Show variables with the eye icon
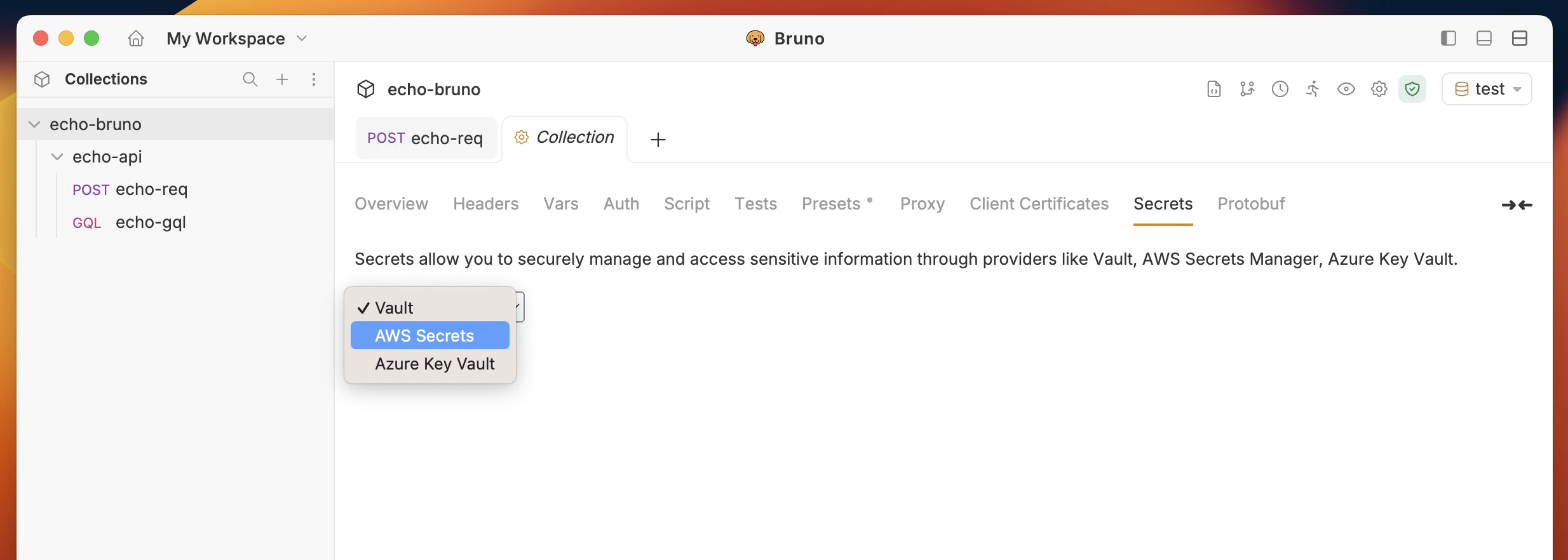Viewport: 1568px width, 560px height. 1346,89
